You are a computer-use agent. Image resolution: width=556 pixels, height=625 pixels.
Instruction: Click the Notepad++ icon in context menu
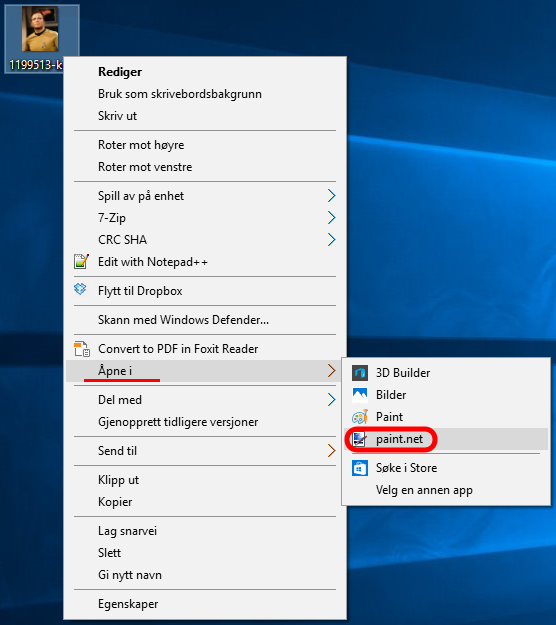coord(81,261)
